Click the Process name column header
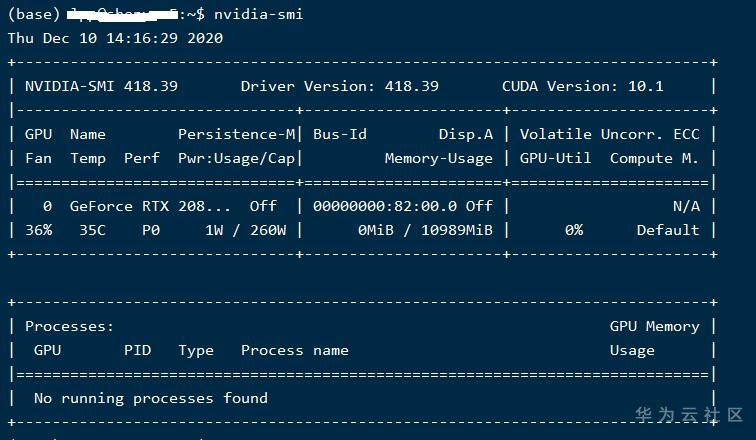756x440 pixels. (294, 350)
